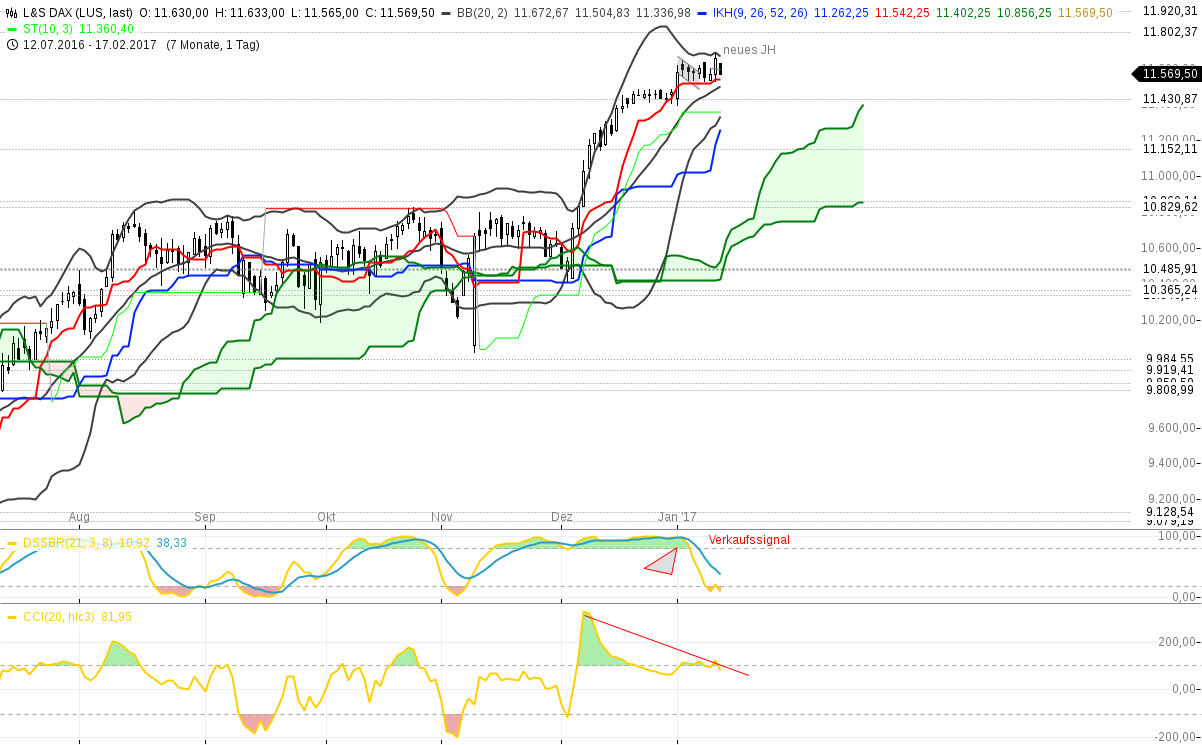Click the 'neues JH' annotation text
This screenshot has width=1202, height=745.
(x=749, y=50)
